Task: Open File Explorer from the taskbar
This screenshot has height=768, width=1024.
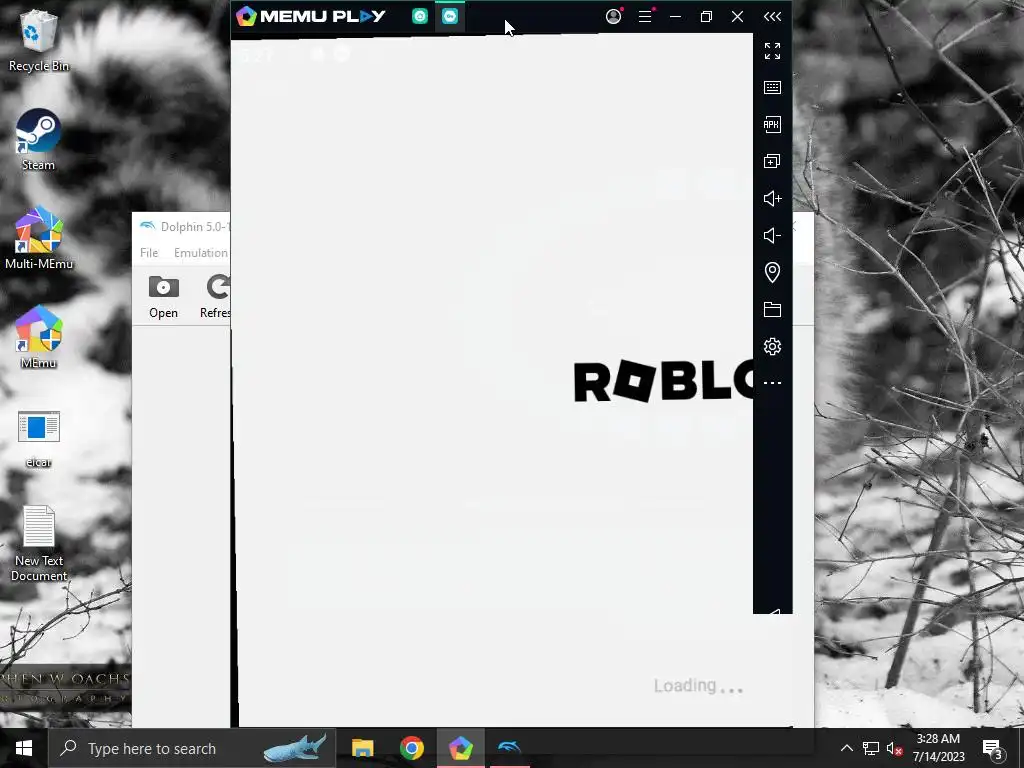Action: tap(362, 748)
